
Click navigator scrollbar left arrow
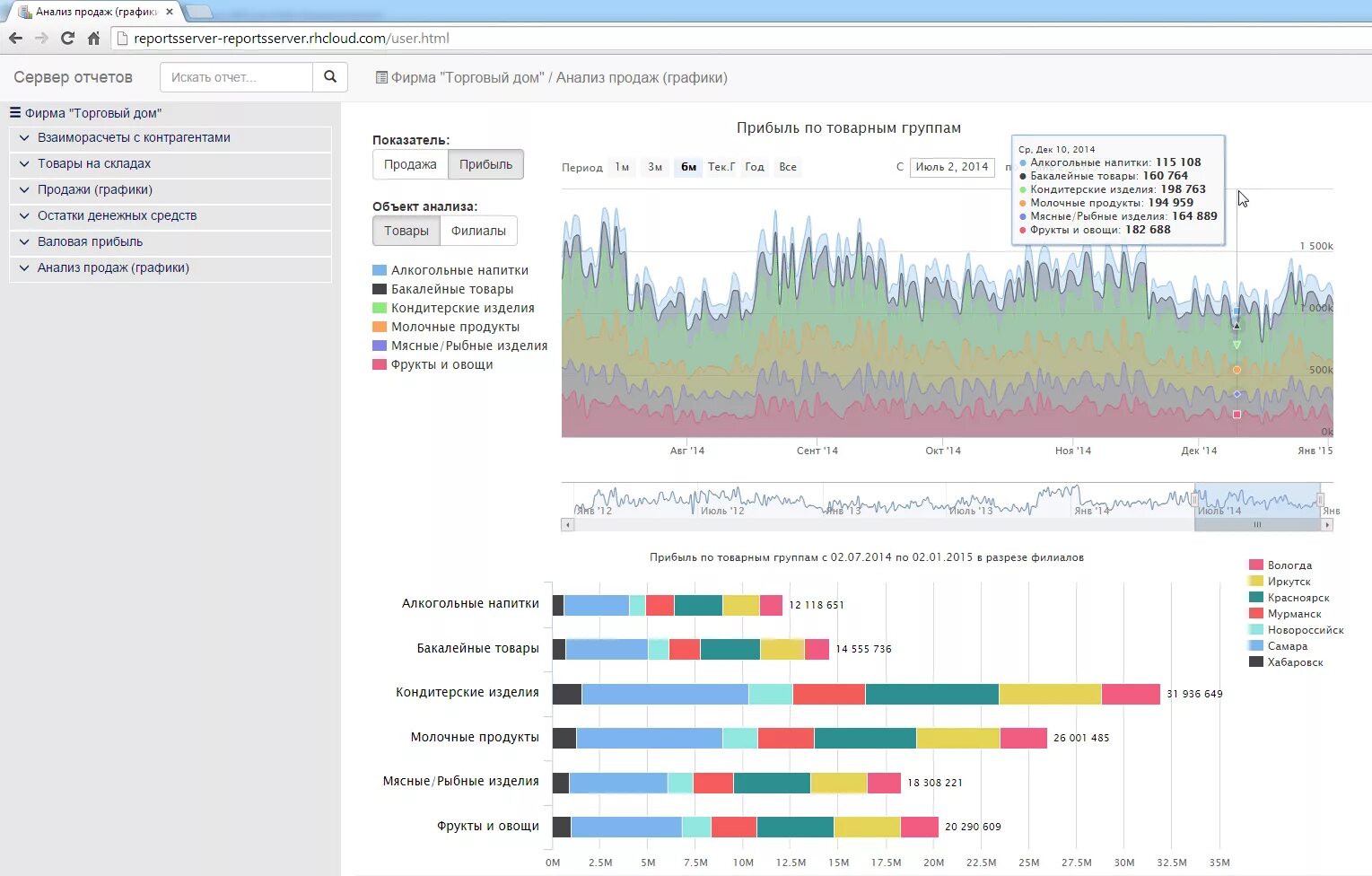tap(567, 525)
